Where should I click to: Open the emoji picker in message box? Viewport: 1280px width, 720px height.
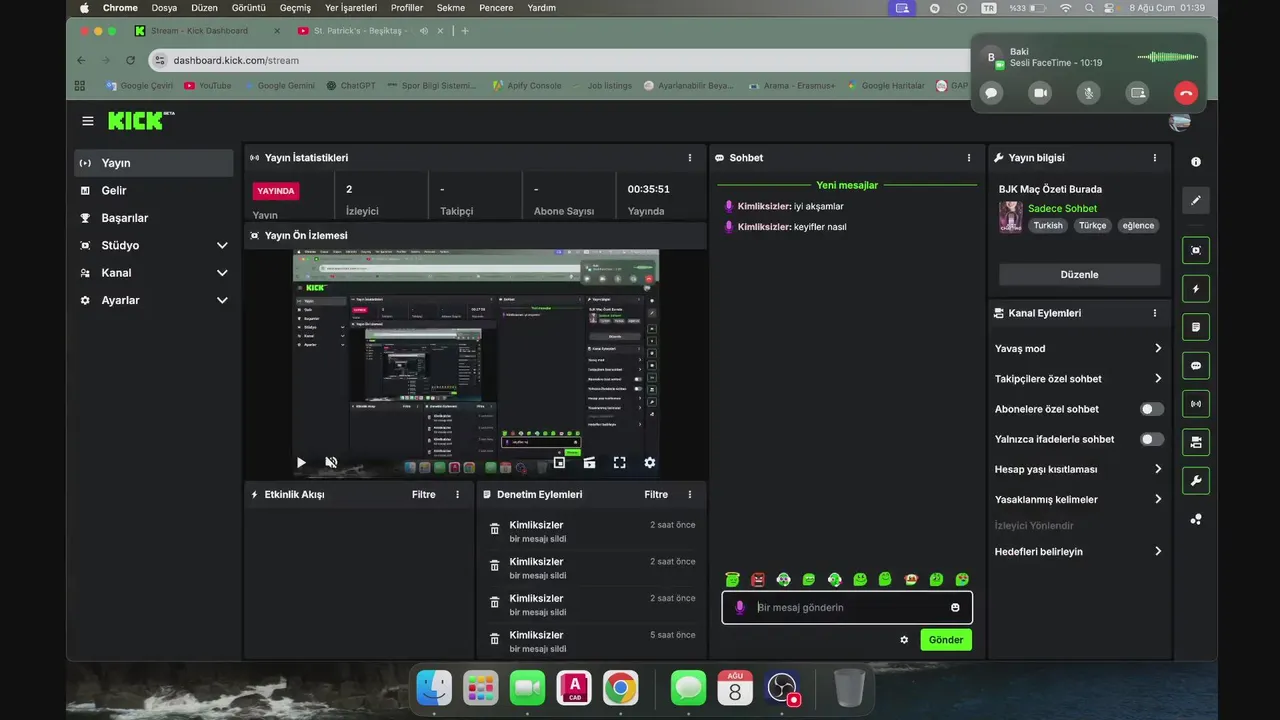point(955,607)
